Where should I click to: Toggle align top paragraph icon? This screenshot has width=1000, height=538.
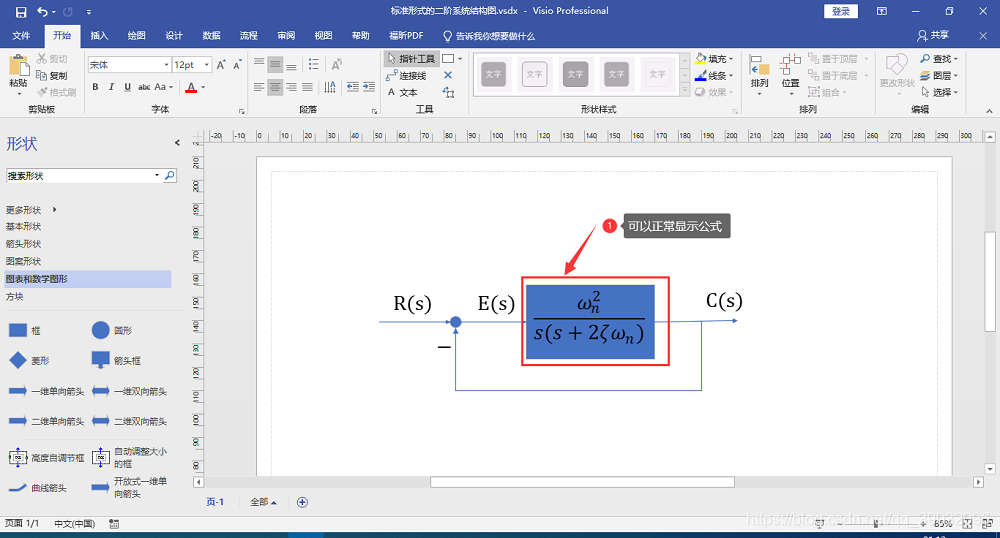coord(259,64)
